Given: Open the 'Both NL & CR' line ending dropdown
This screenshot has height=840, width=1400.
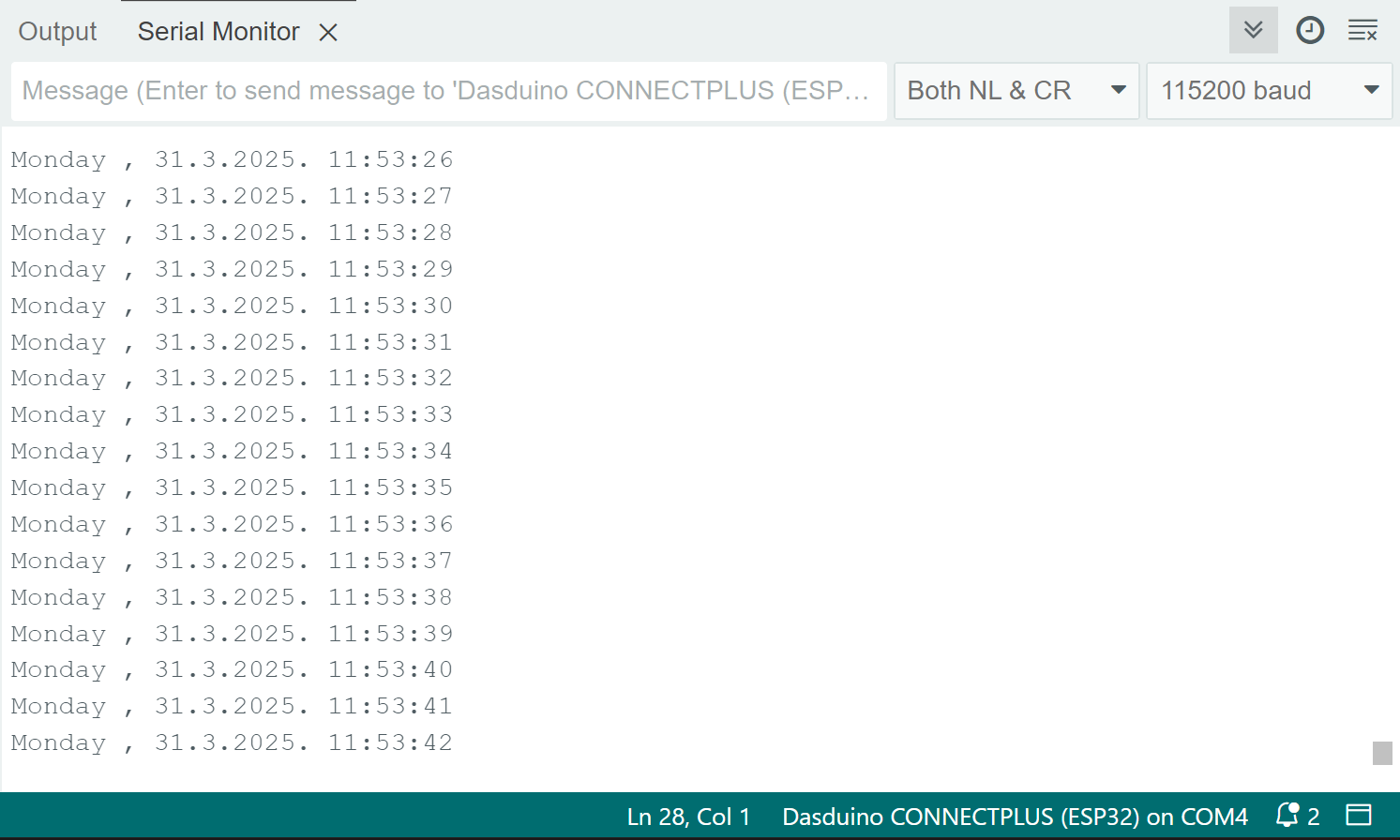Looking at the screenshot, I should coord(1016,91).
